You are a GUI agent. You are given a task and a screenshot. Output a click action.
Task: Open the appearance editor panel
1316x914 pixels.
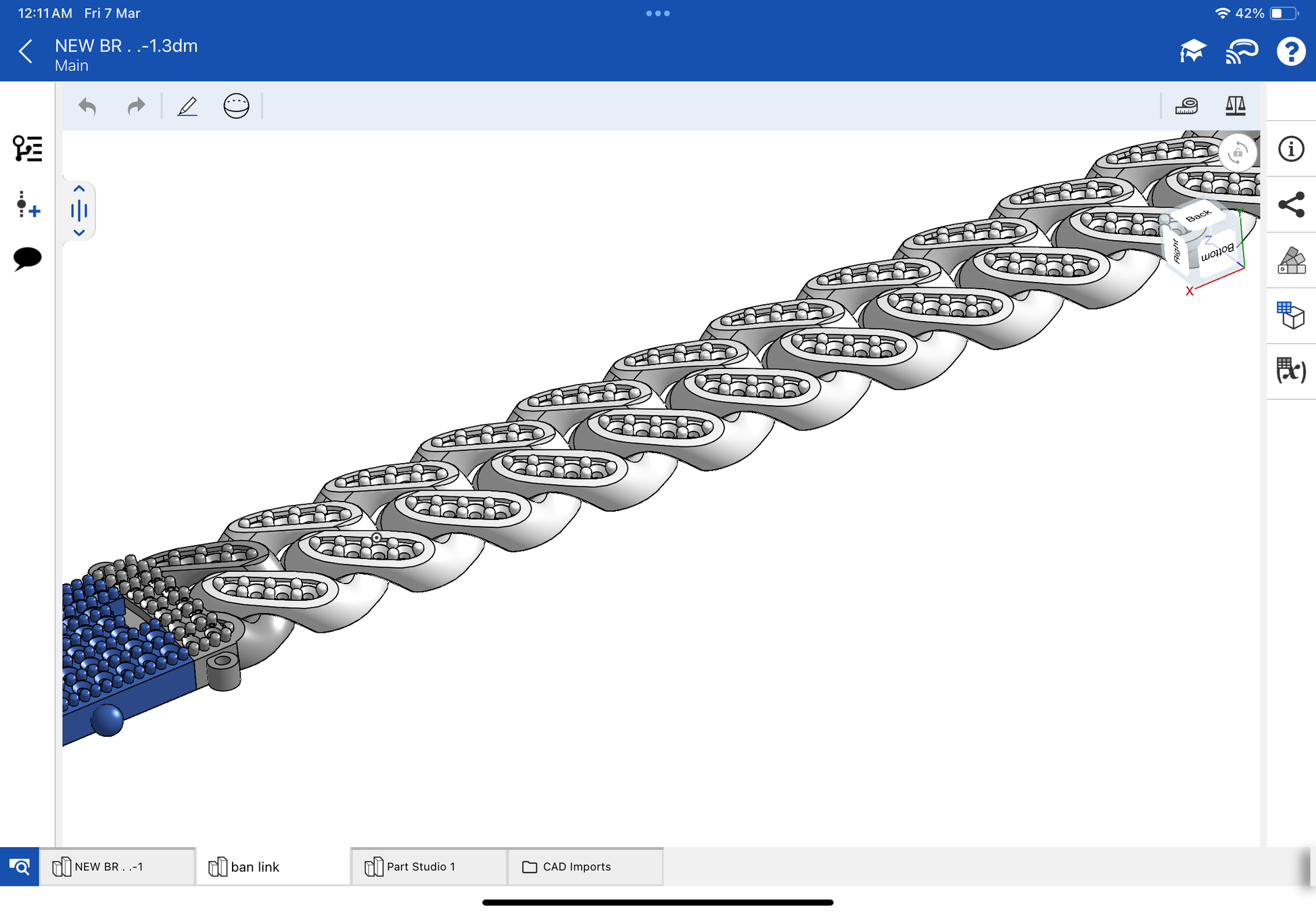[x=1290, y=261]
